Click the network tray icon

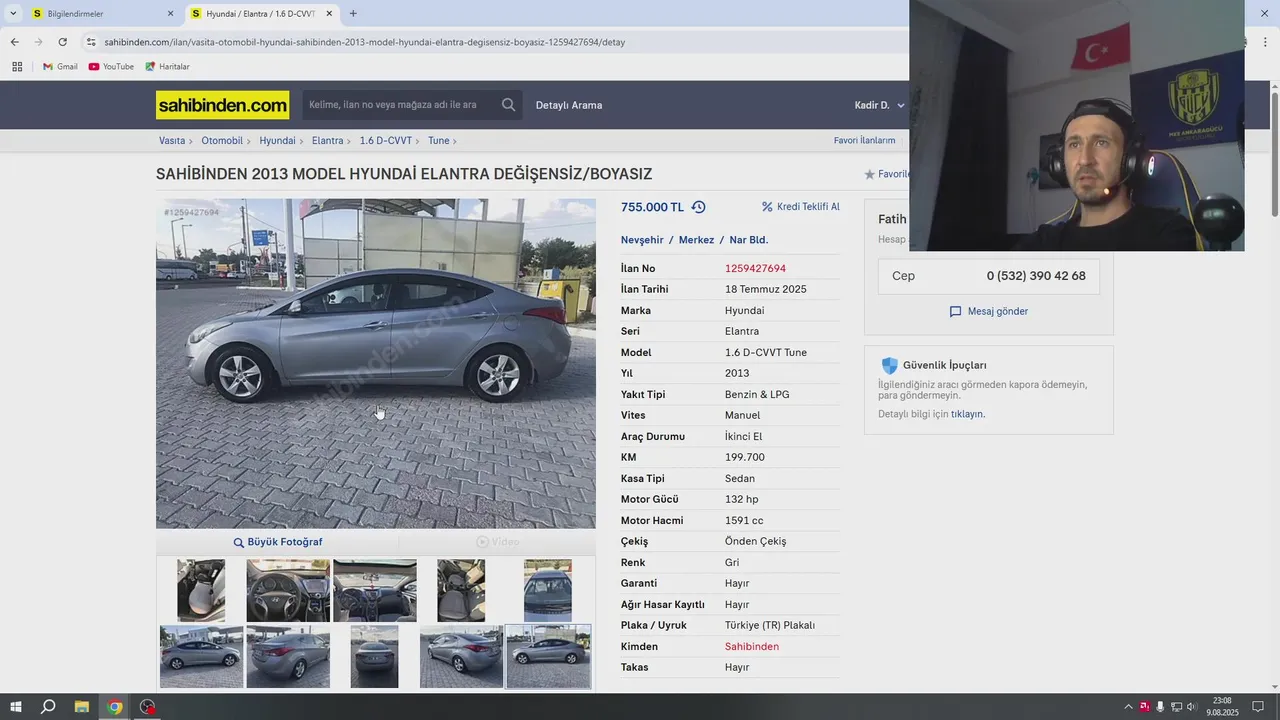coord(1176,707)
